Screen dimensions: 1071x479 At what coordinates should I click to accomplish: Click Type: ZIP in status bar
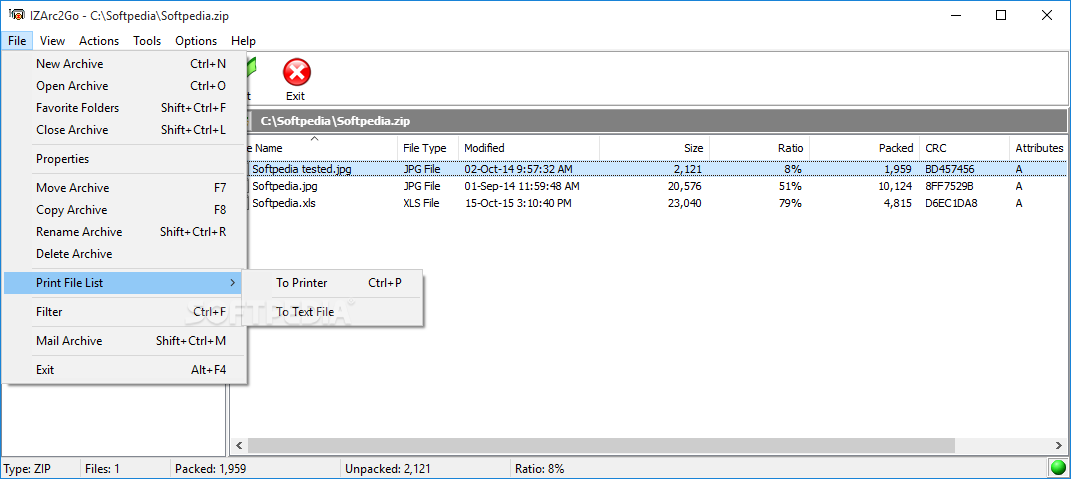coord(27,469)
